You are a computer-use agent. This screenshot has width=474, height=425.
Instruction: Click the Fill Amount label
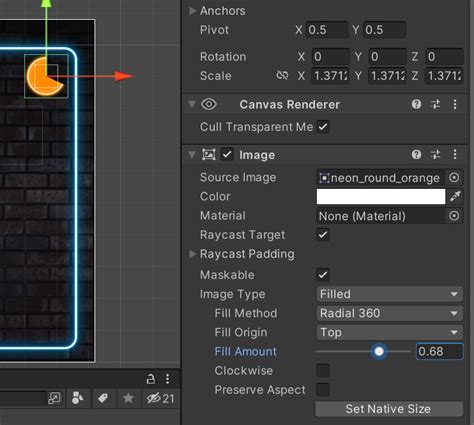(x=246, y=351)
